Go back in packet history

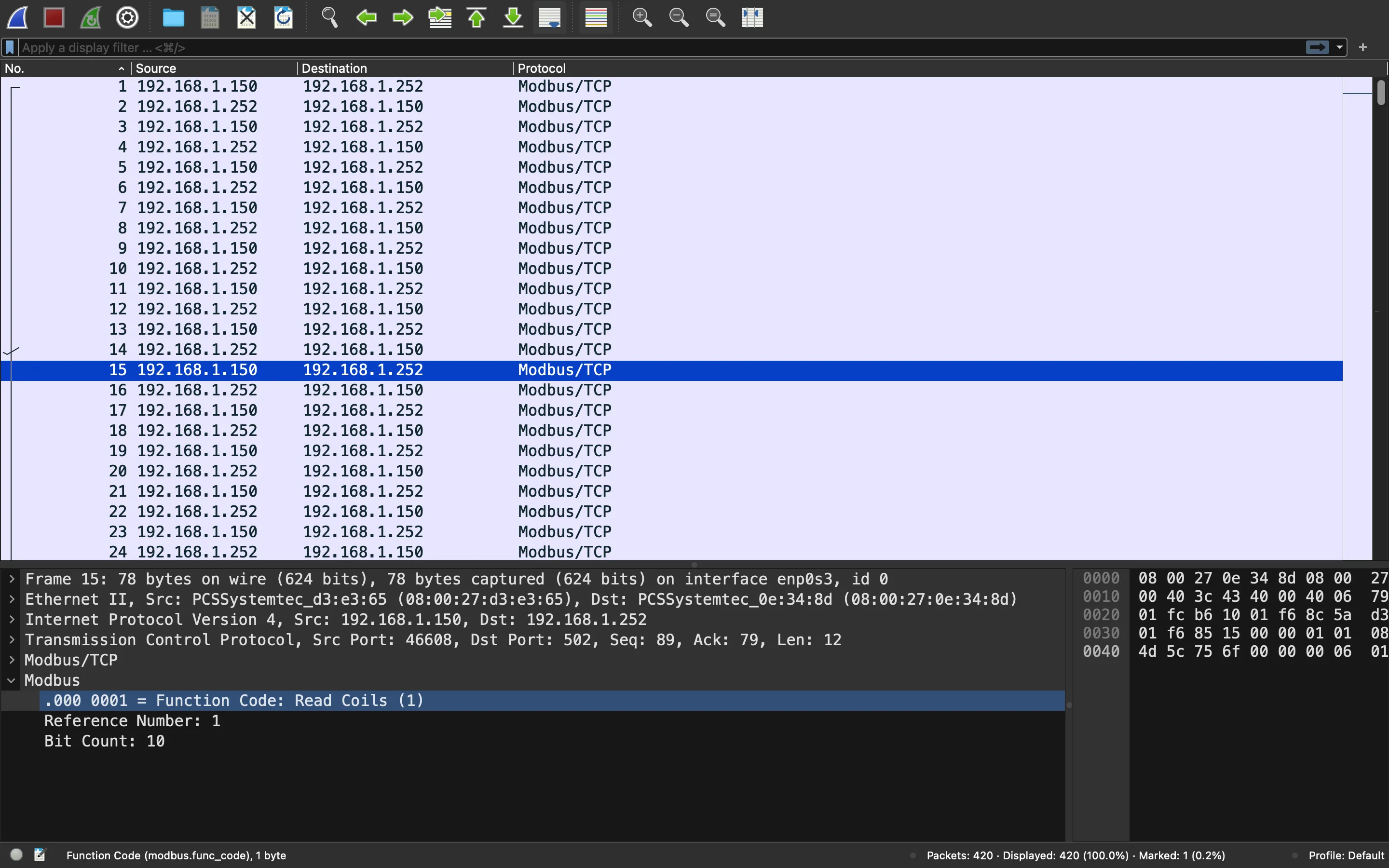(x=366, y=17)
